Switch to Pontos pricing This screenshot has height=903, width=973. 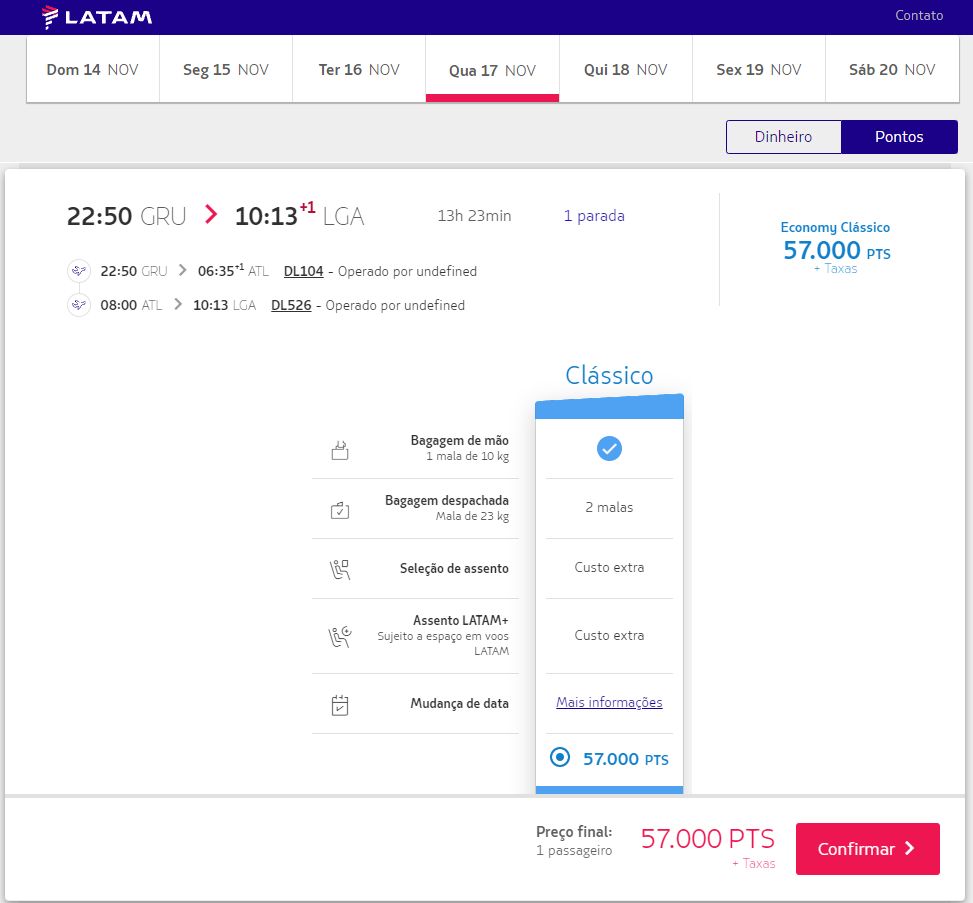(x=899, y=137)
